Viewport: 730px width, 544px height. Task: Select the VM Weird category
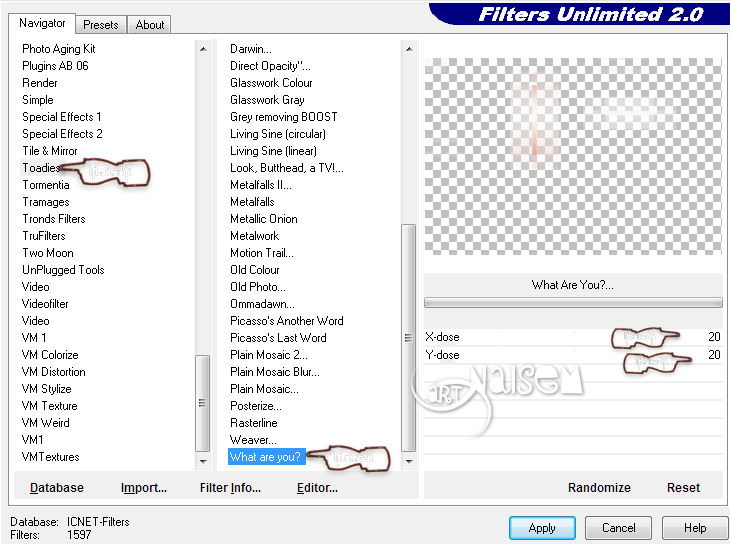click(45, 423)
